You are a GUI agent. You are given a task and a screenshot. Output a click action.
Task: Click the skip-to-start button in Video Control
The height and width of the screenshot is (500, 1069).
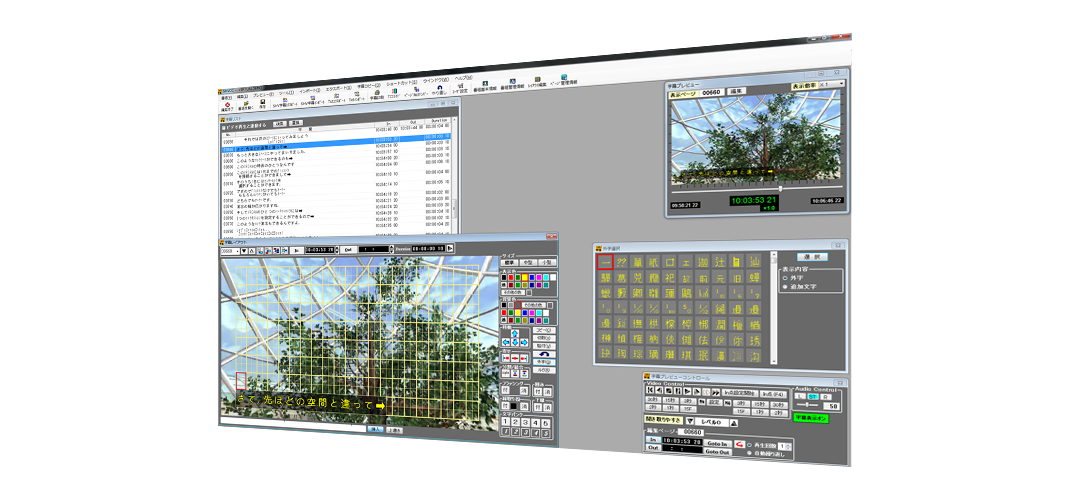click(x=650, y=390)
